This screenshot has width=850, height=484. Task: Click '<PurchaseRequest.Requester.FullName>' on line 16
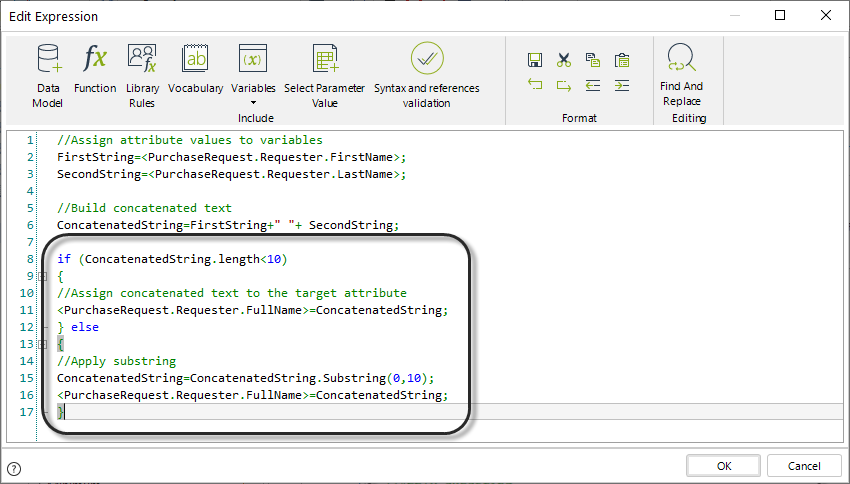pyautogui.click(x=183, y=395)
